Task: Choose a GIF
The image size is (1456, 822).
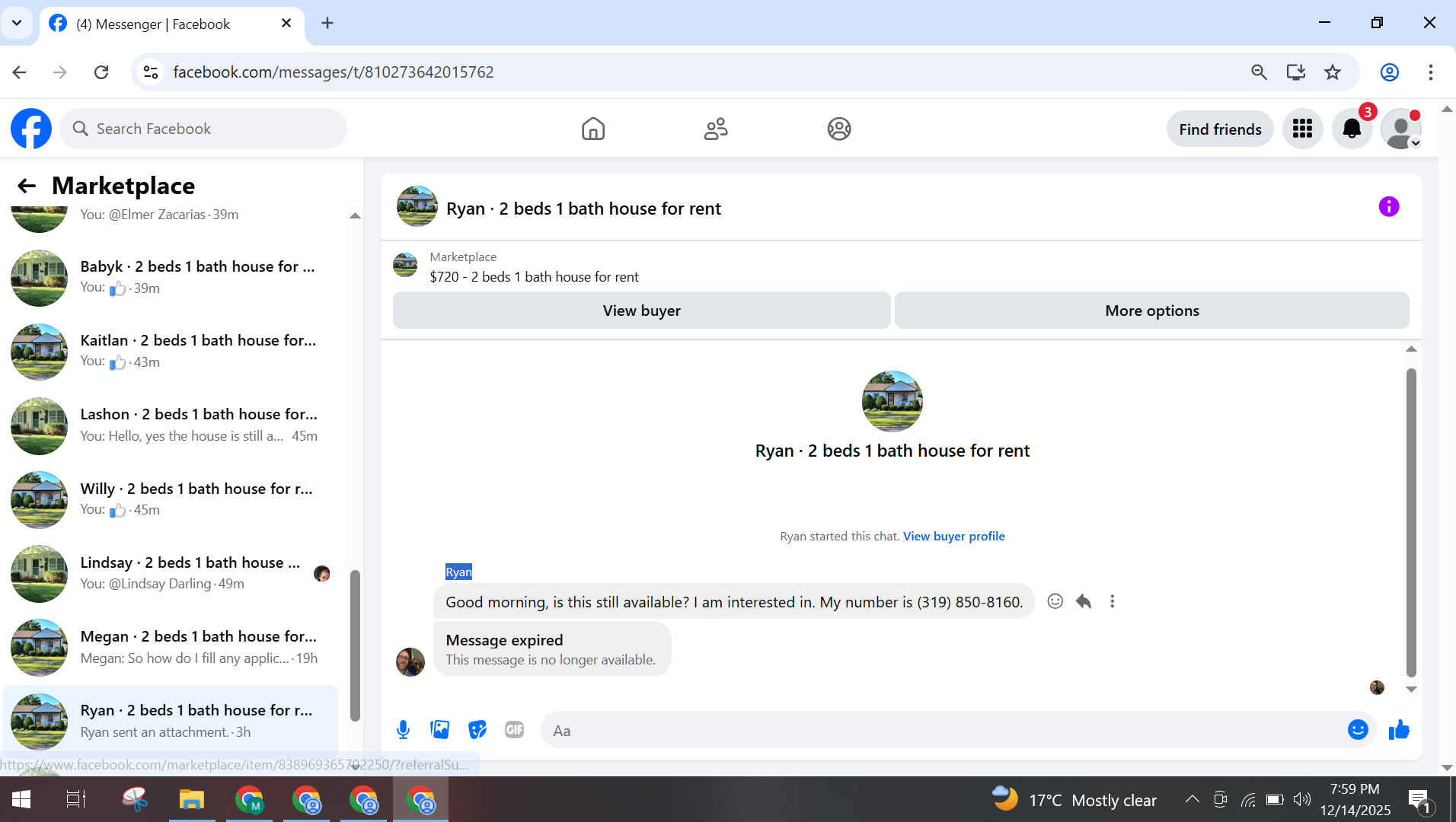Action: click(x=514, y=730)
